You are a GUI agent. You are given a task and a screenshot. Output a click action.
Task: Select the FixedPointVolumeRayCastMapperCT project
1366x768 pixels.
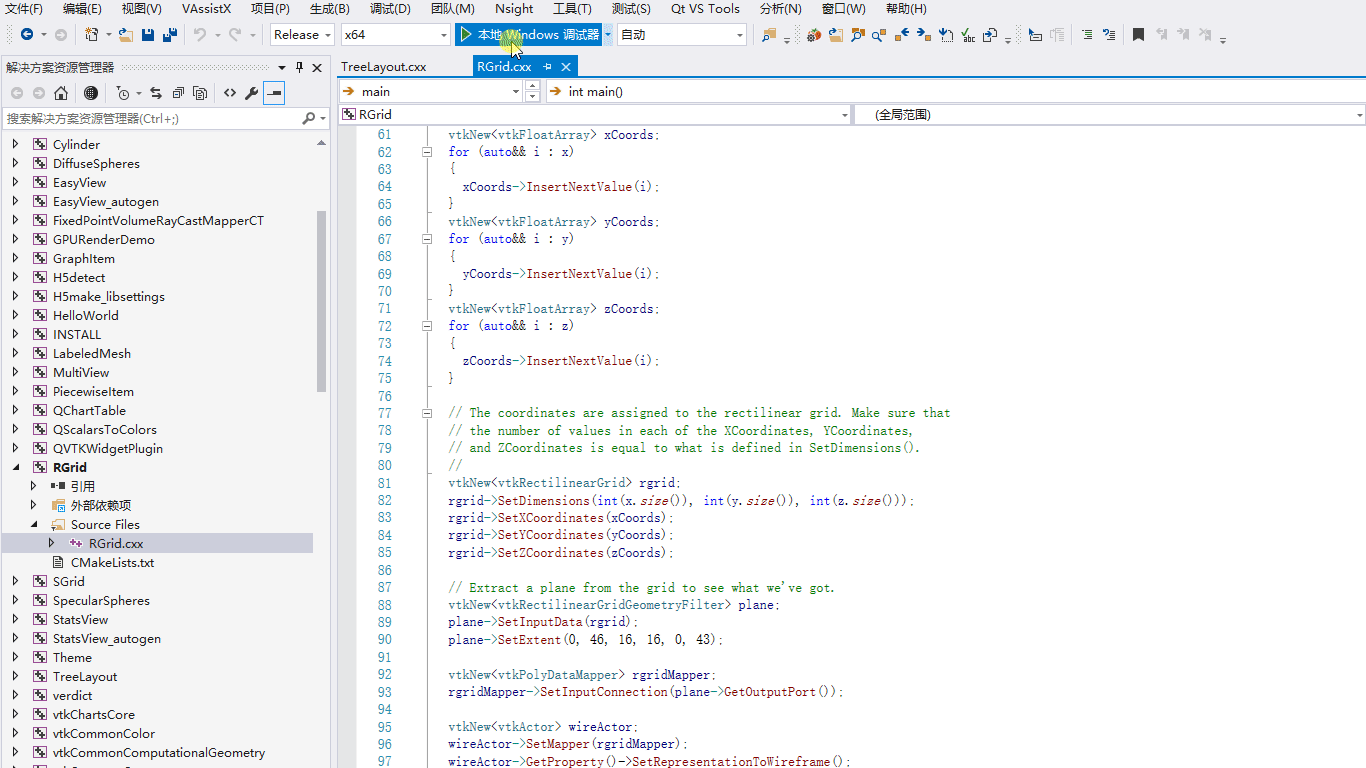158,220
